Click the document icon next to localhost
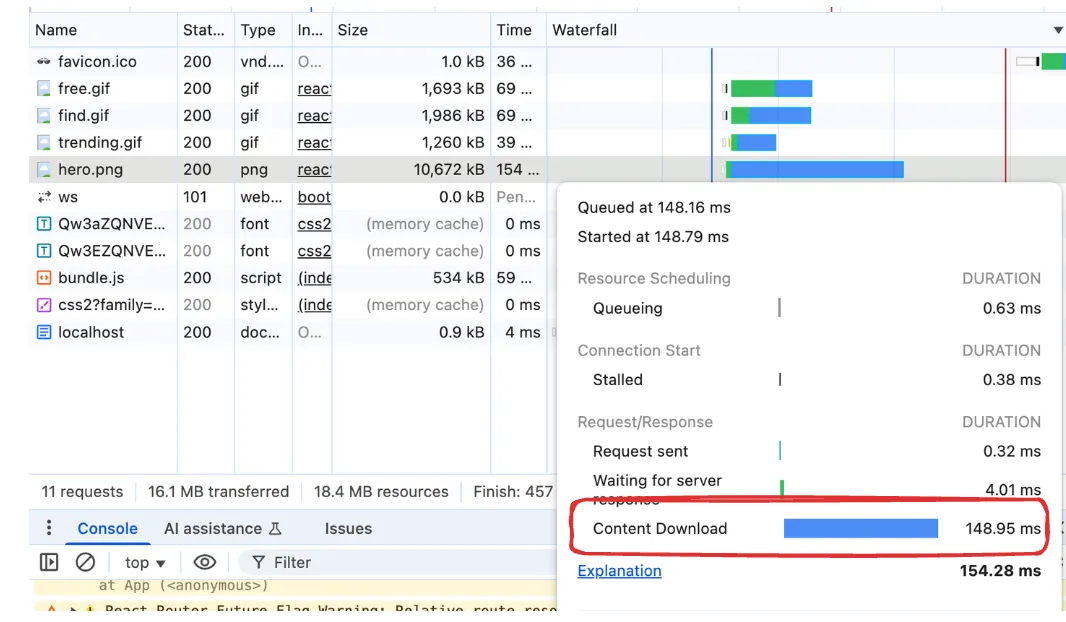Screen dimensions: 1066x622 43,332
